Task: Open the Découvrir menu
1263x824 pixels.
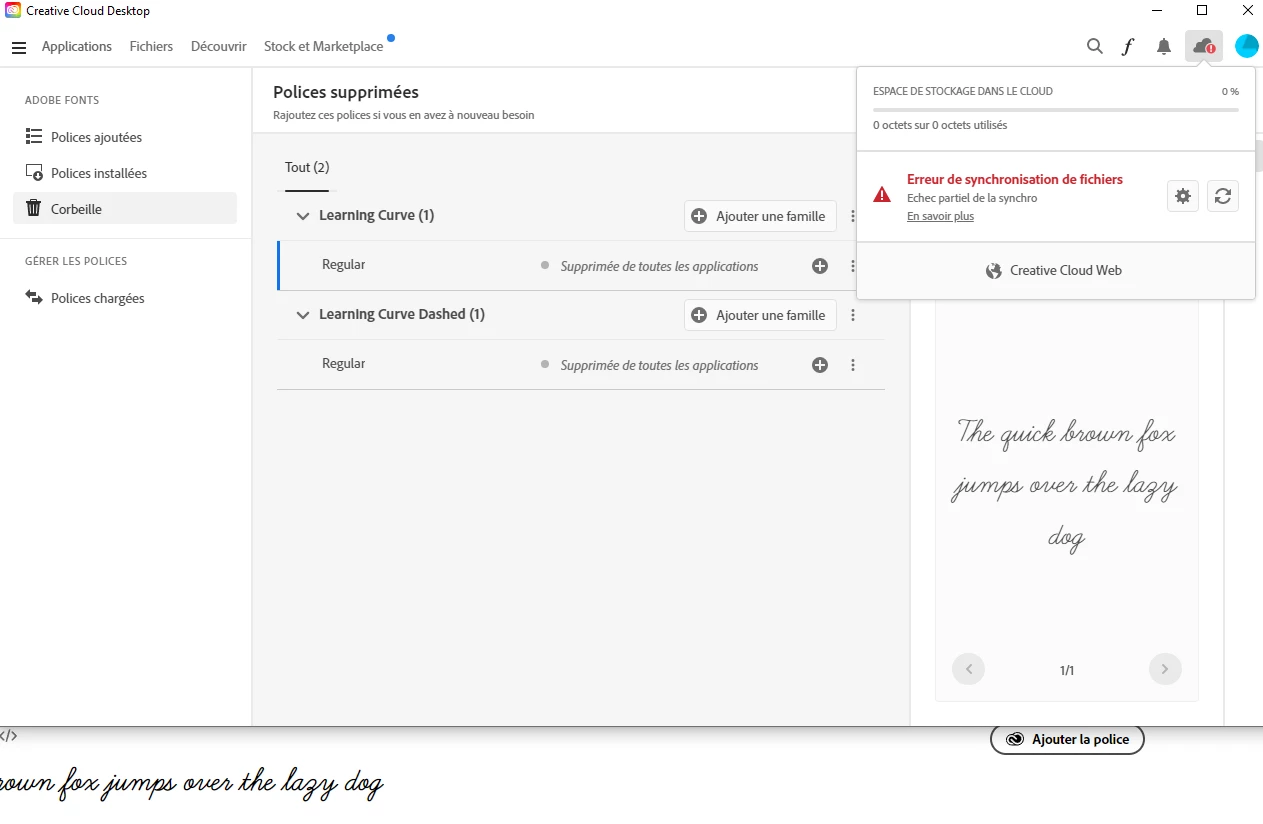Action: point(219,46)
